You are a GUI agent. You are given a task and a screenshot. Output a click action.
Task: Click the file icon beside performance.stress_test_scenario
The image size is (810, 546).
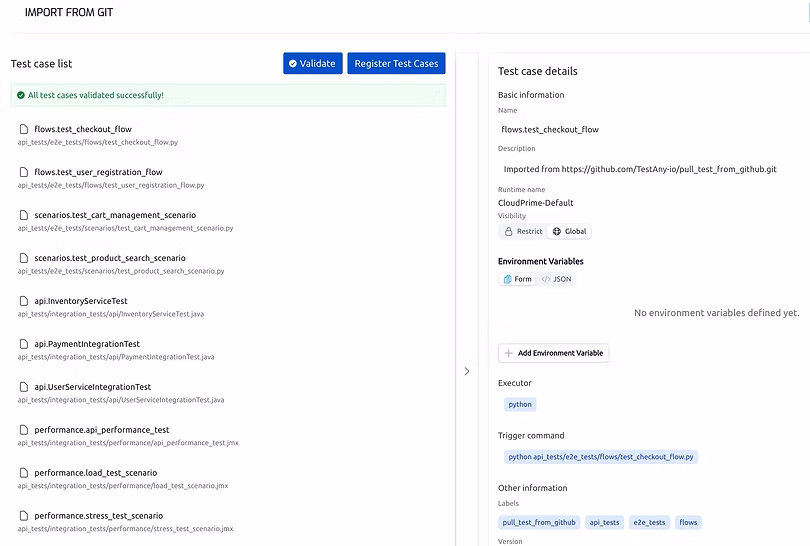pyautogui.click(x=24, y=515)
